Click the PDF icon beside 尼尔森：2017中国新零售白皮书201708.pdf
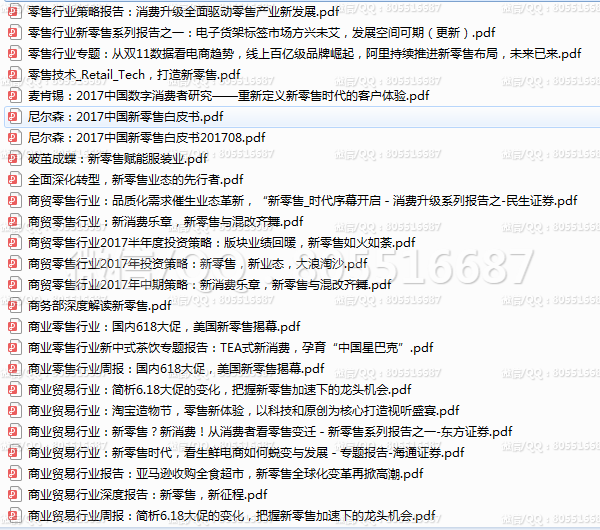600x530 pixels. click(14, 138)
